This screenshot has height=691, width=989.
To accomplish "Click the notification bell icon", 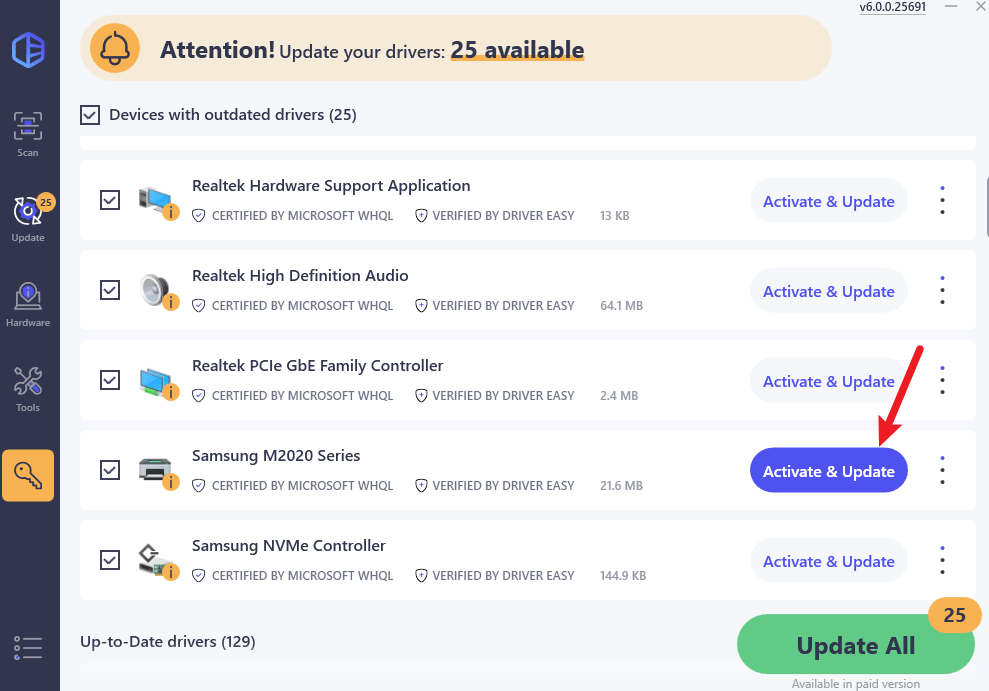I will [x=115, y=48].
